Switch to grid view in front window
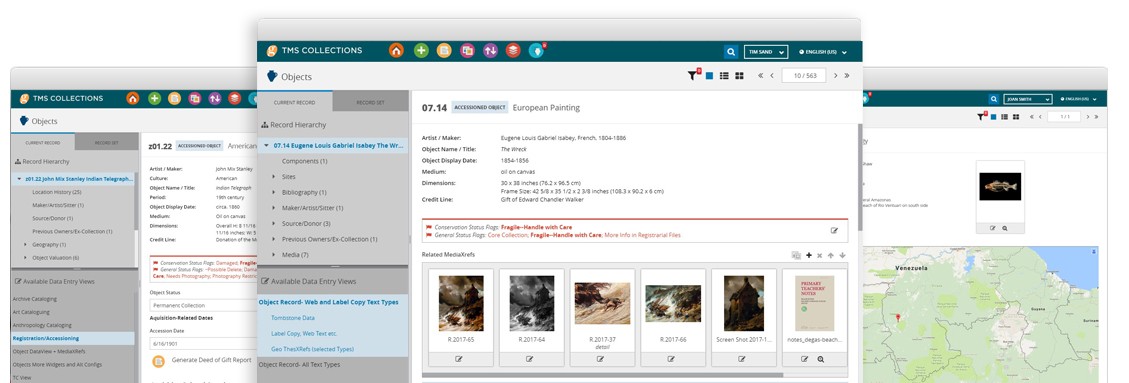Screen dimensions: 1129x383 (x=739, y=76)
